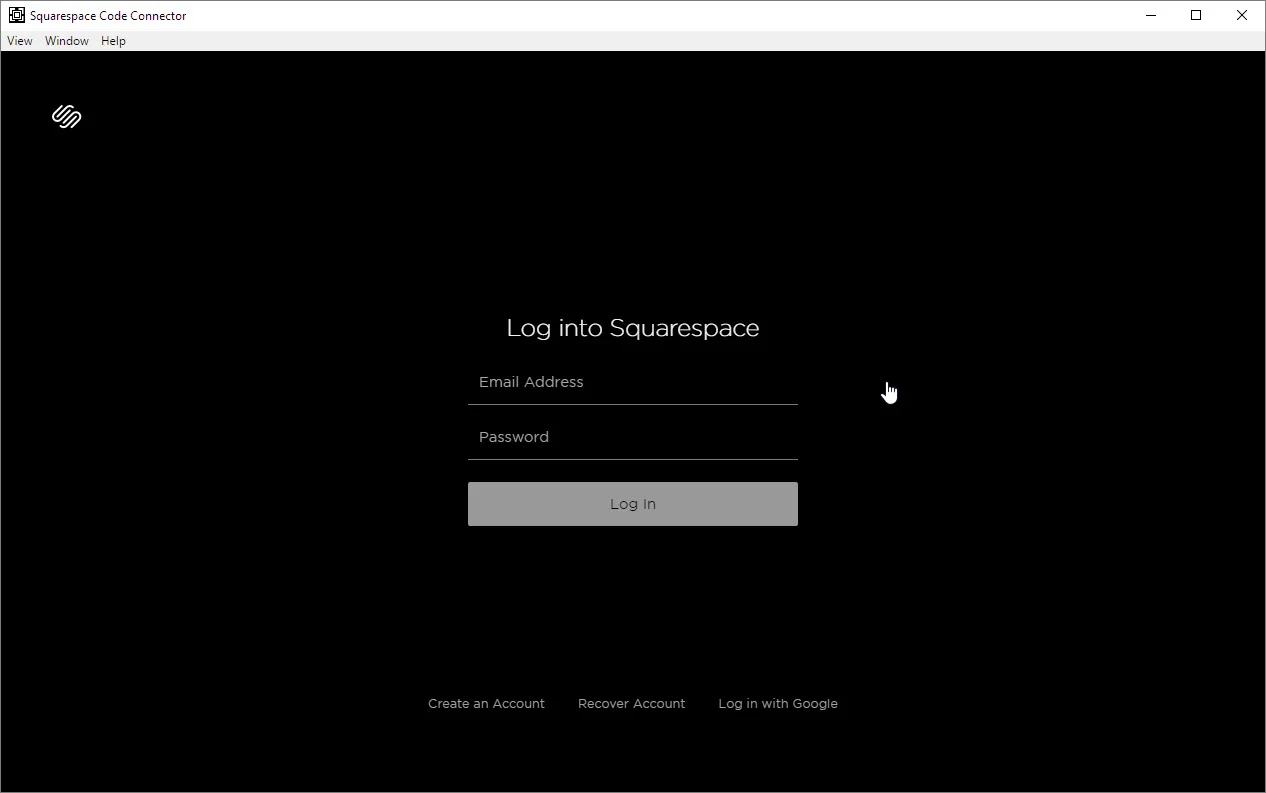Choose Log in with Google

click(x=778, y=704)
